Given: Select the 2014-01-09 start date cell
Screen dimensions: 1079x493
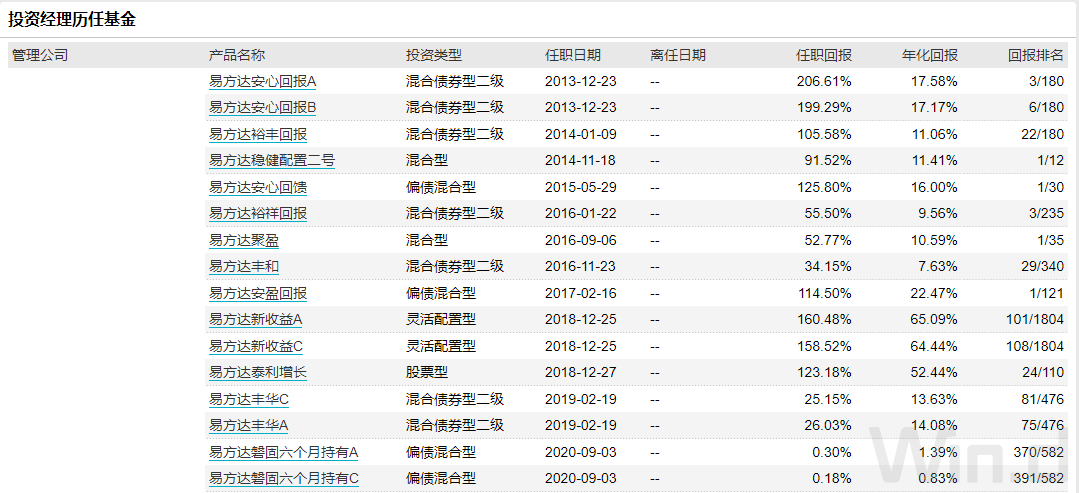Looking at the screenshot, I should click(581, 134).
